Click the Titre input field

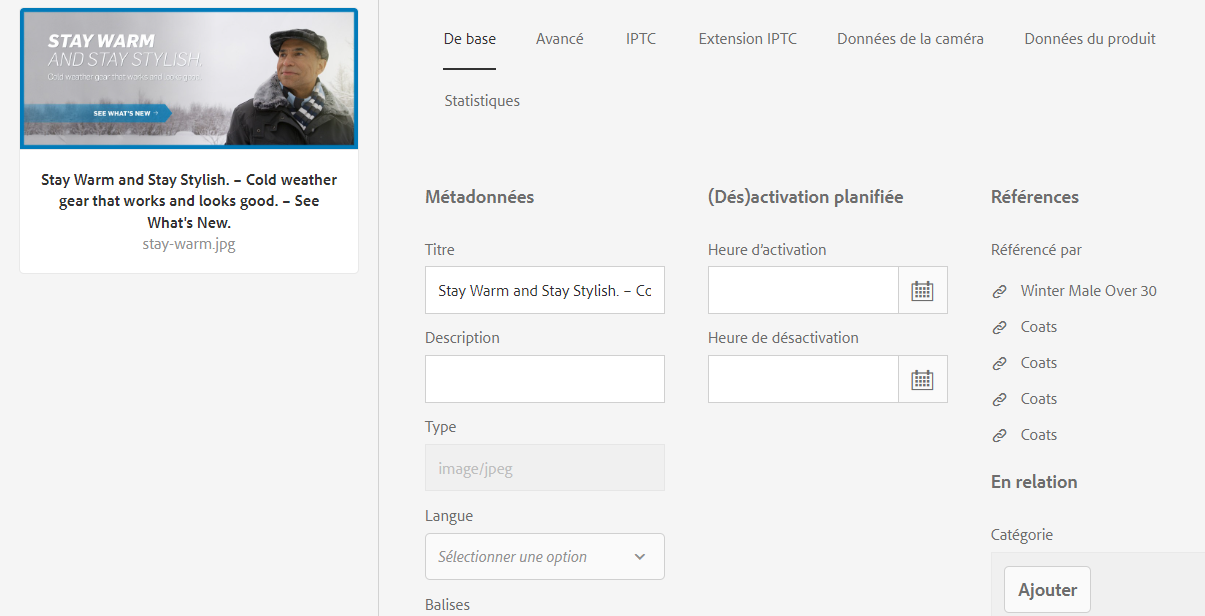(x=545, y=290)
